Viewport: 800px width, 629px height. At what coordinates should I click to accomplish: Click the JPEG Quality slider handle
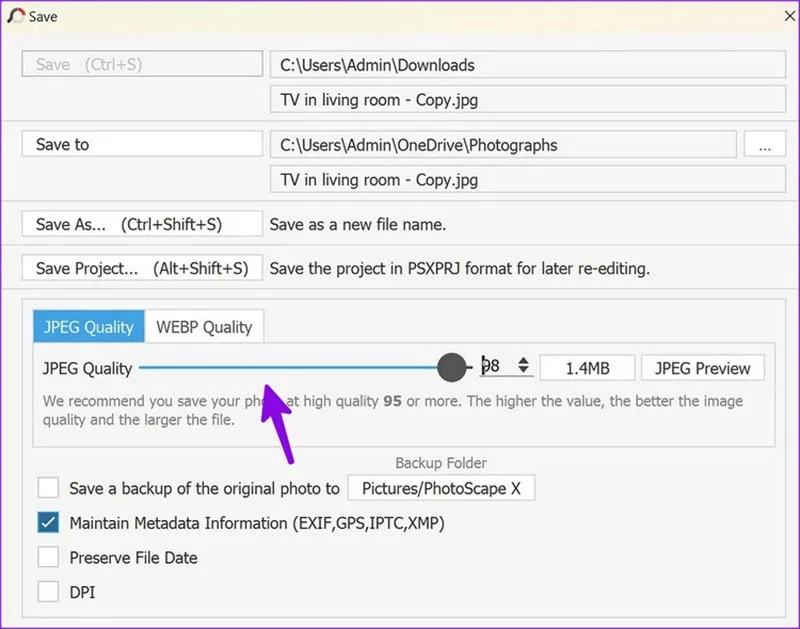(x=452, y=367)
